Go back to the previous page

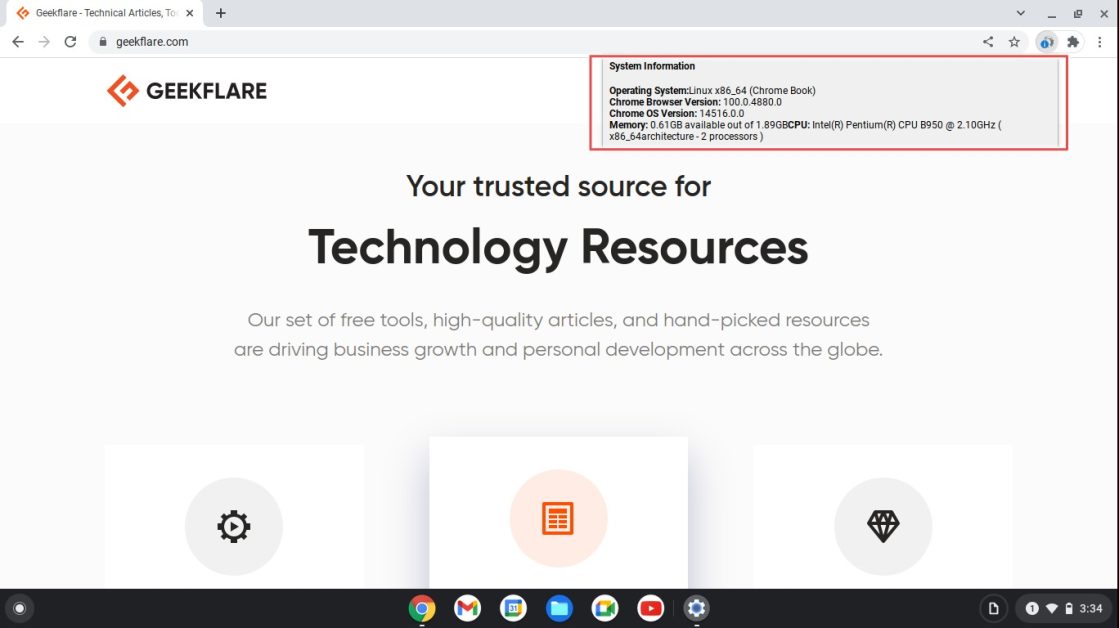[18, 41]
